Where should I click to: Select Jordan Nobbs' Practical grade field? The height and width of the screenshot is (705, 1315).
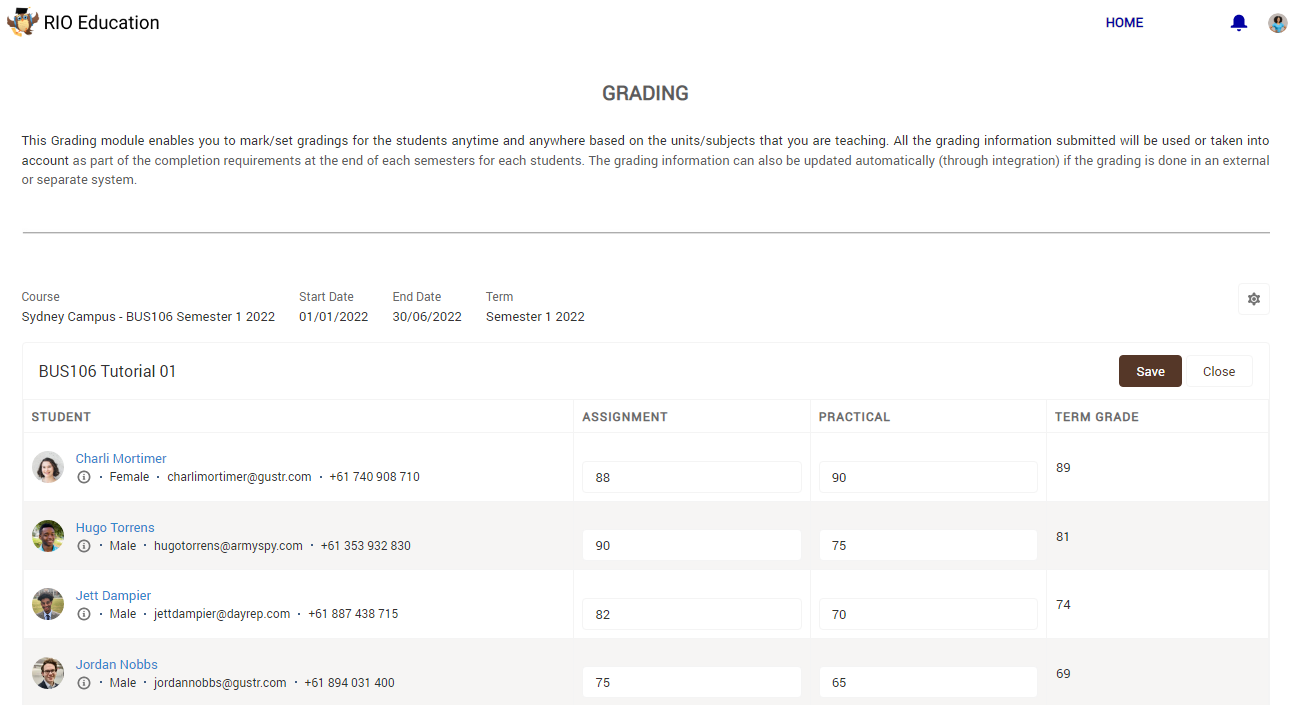(927, 683)
